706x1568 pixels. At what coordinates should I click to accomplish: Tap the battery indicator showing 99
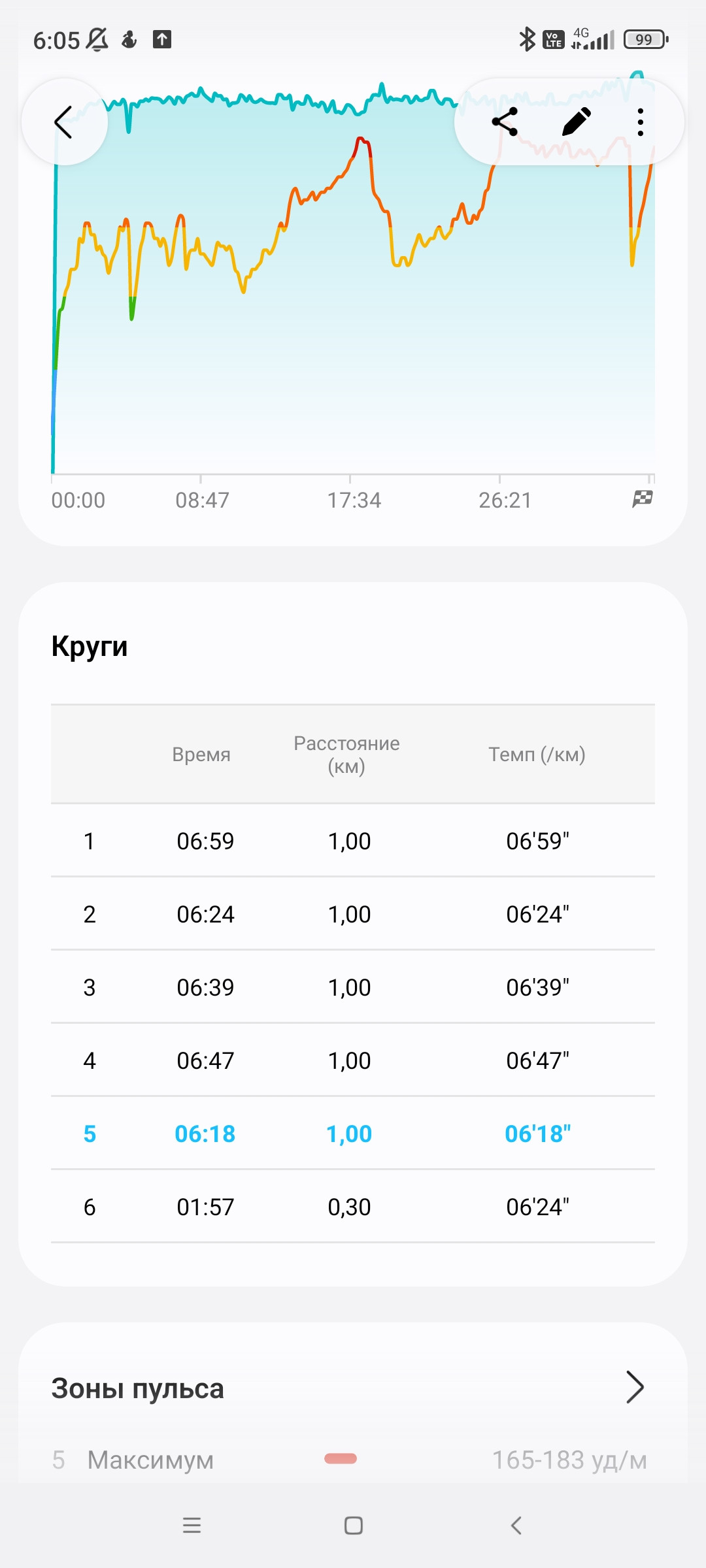[x=646, y=39]
